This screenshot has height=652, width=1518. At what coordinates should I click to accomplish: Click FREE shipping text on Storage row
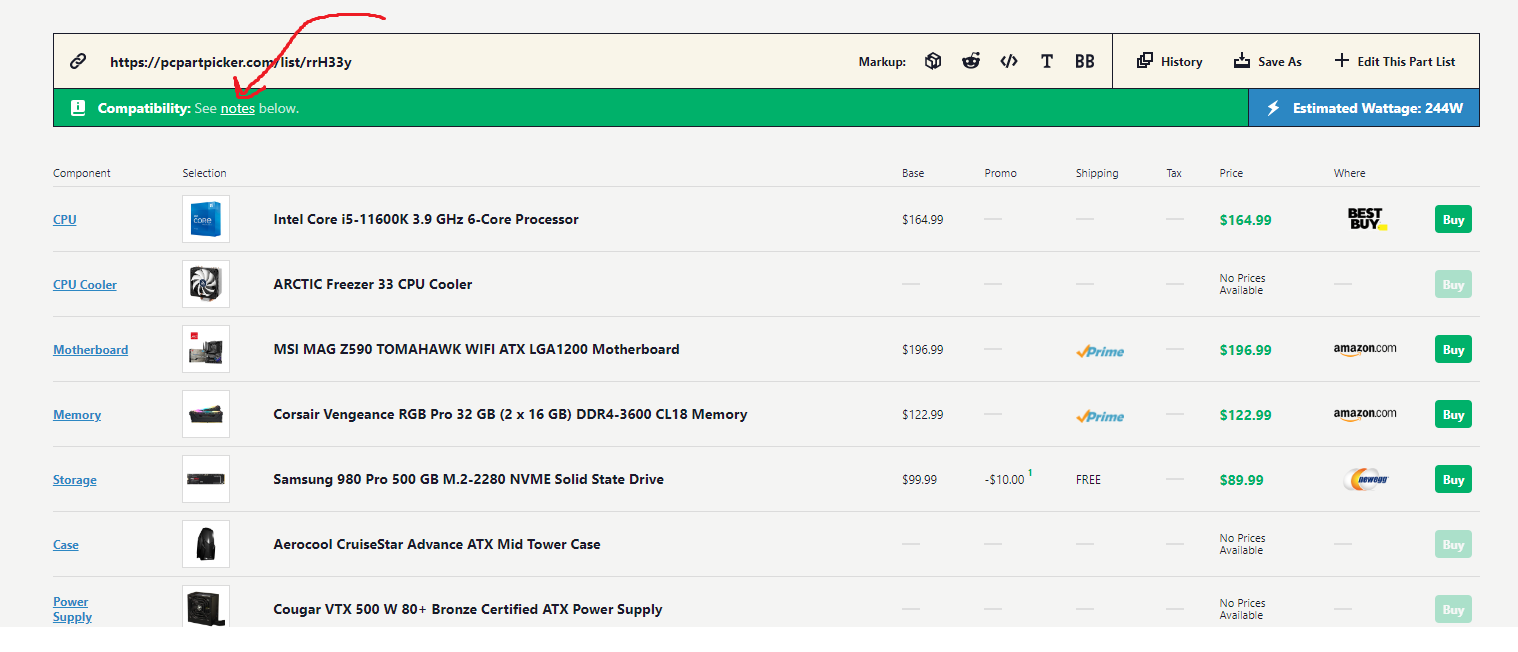1088,480
